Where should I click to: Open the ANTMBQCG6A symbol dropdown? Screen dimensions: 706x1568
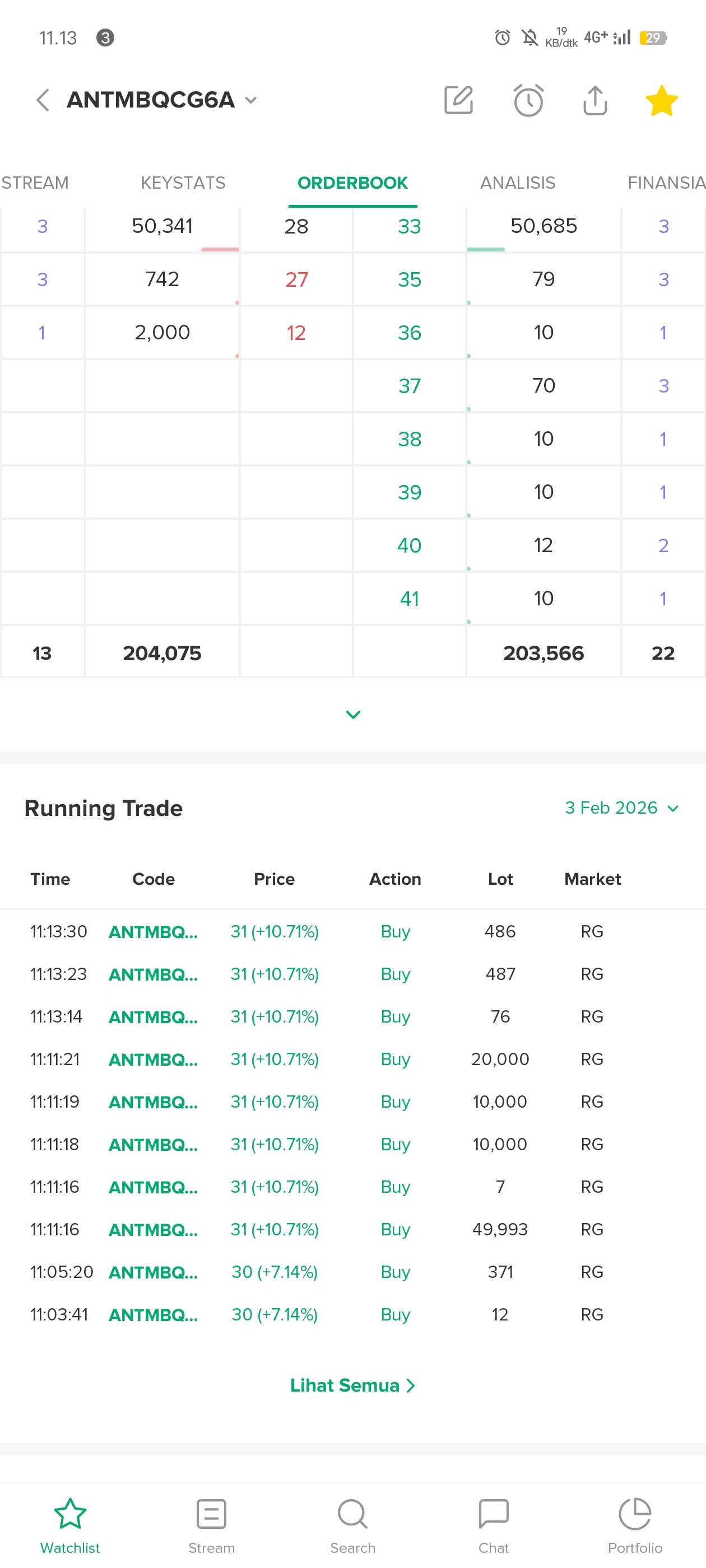[250, 100]
